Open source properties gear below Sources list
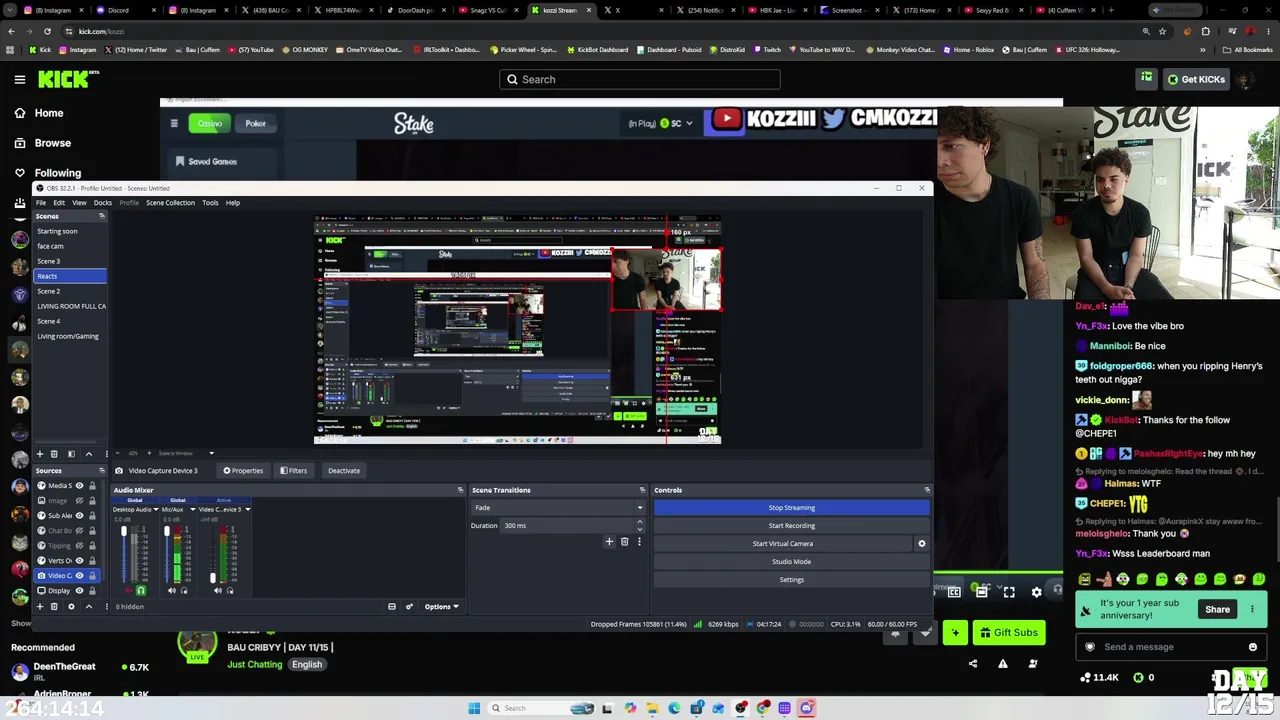1280x720 pixels. pyautogui.click(x=71, y=606)
